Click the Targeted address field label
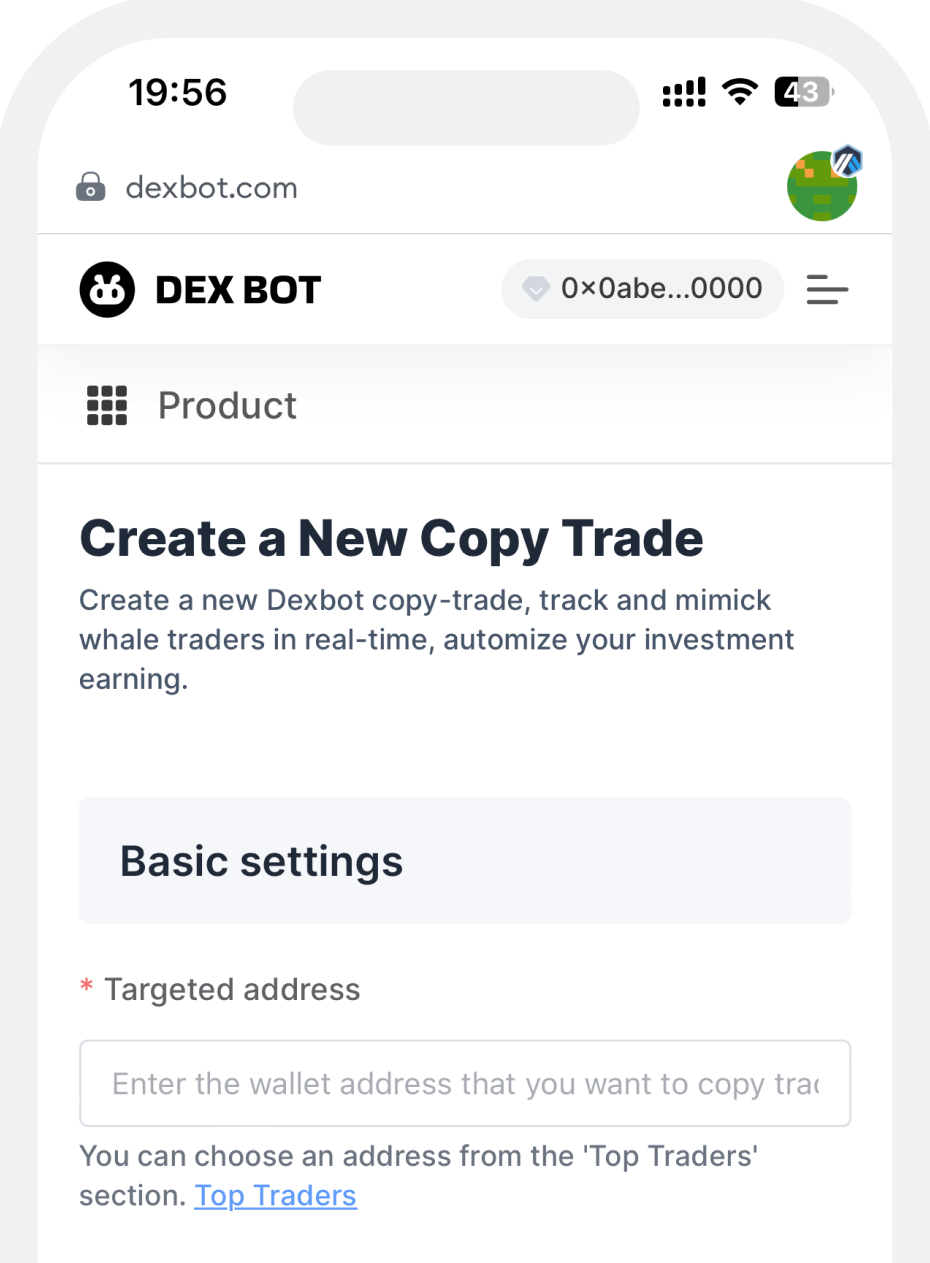This screenshot has width=930, height=1263. click(x=232, y=989)
